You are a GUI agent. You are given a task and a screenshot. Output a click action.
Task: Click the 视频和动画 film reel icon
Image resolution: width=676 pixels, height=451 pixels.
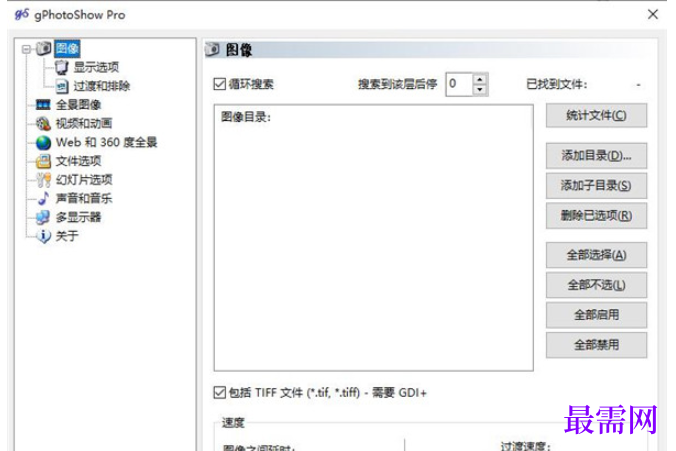tap(43, 124)
